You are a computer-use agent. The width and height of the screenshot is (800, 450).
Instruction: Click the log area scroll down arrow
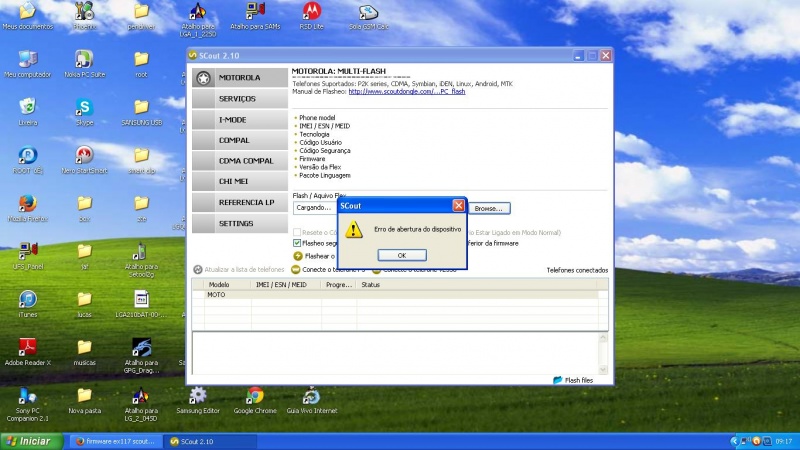603,369
